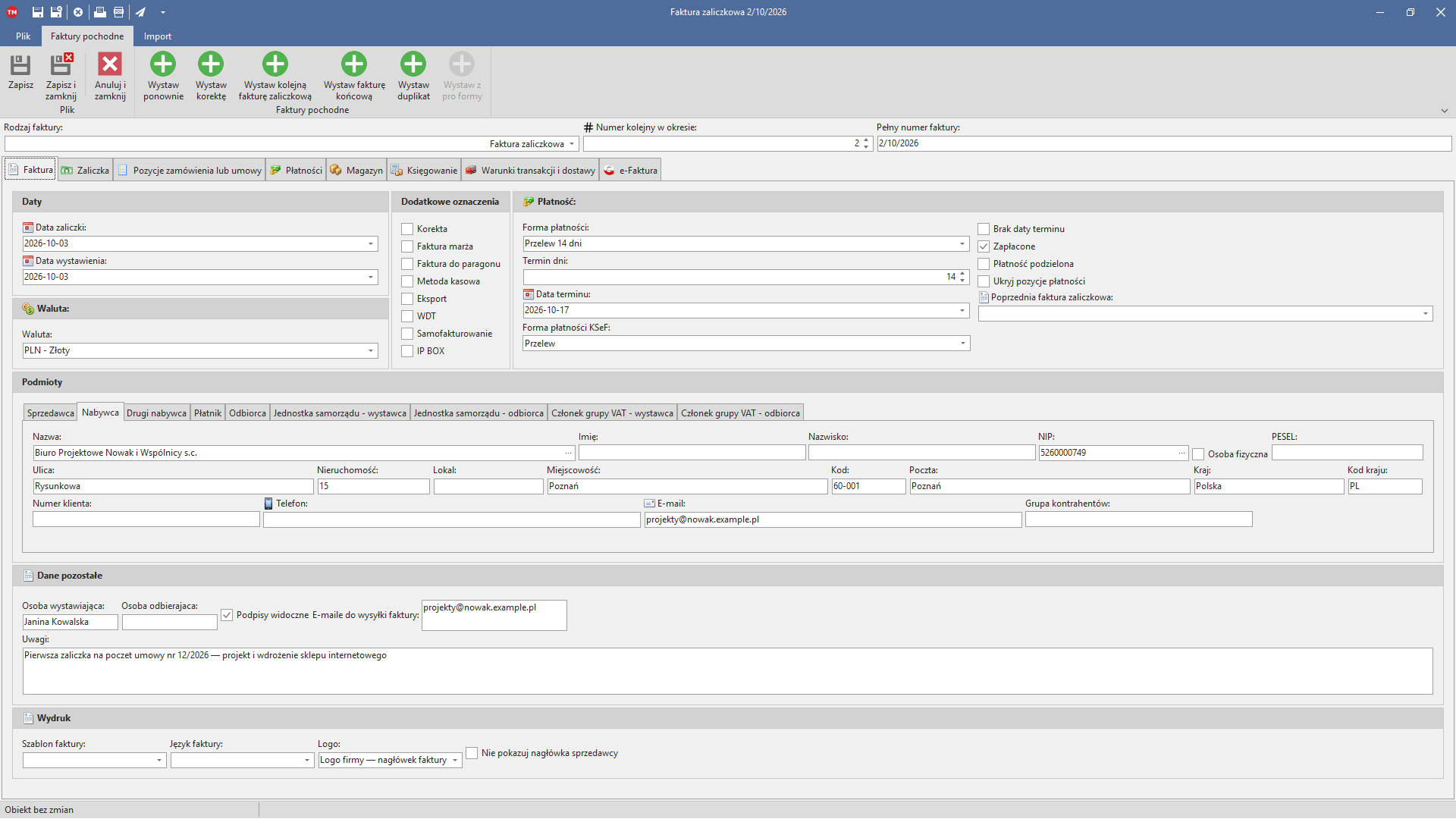
Task: Expand the Rodzaj faktury dropdown
Action: [572, 144]
